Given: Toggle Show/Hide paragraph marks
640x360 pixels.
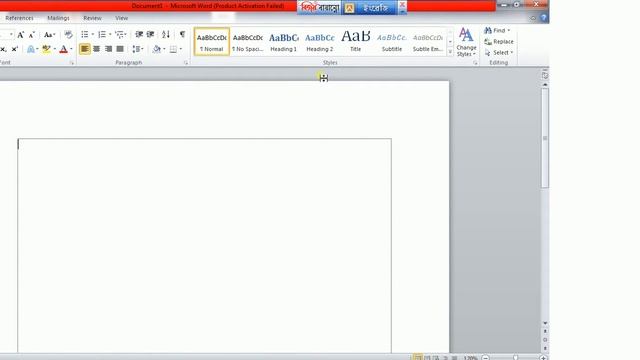Looking at the screenshot, I should coord(182,35).
